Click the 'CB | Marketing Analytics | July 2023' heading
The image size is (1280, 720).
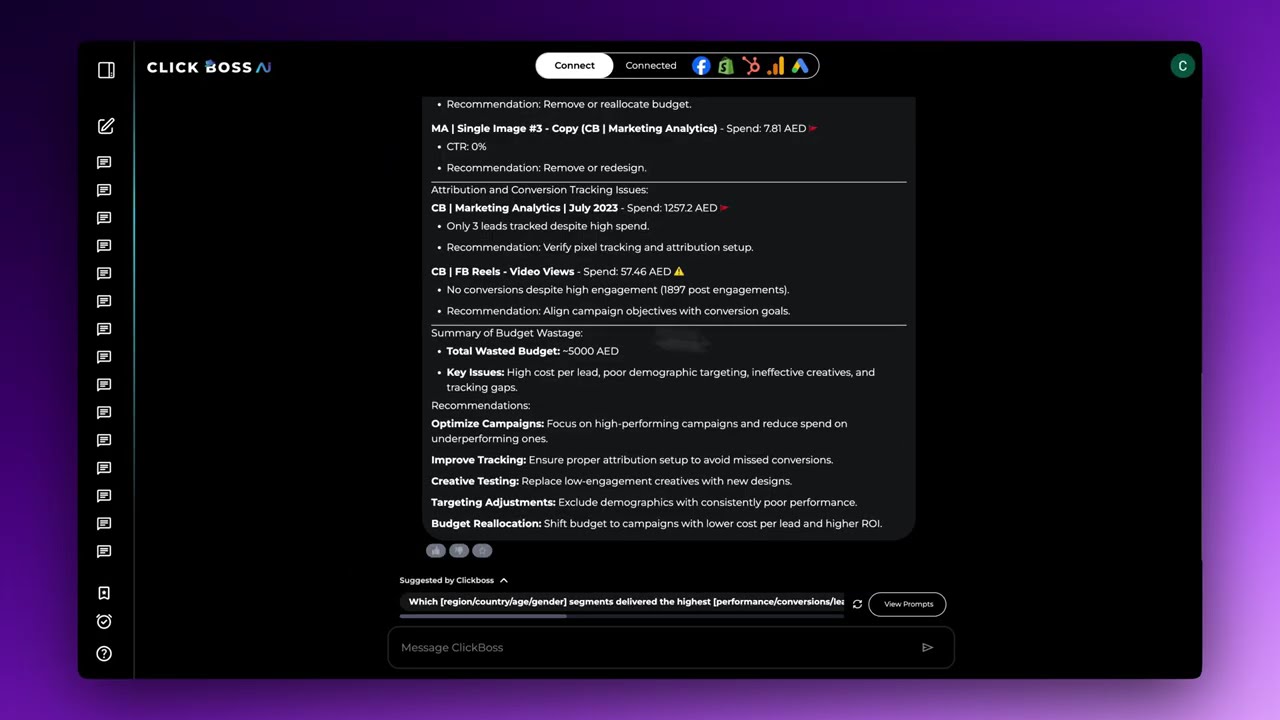(x=524, y=208)
